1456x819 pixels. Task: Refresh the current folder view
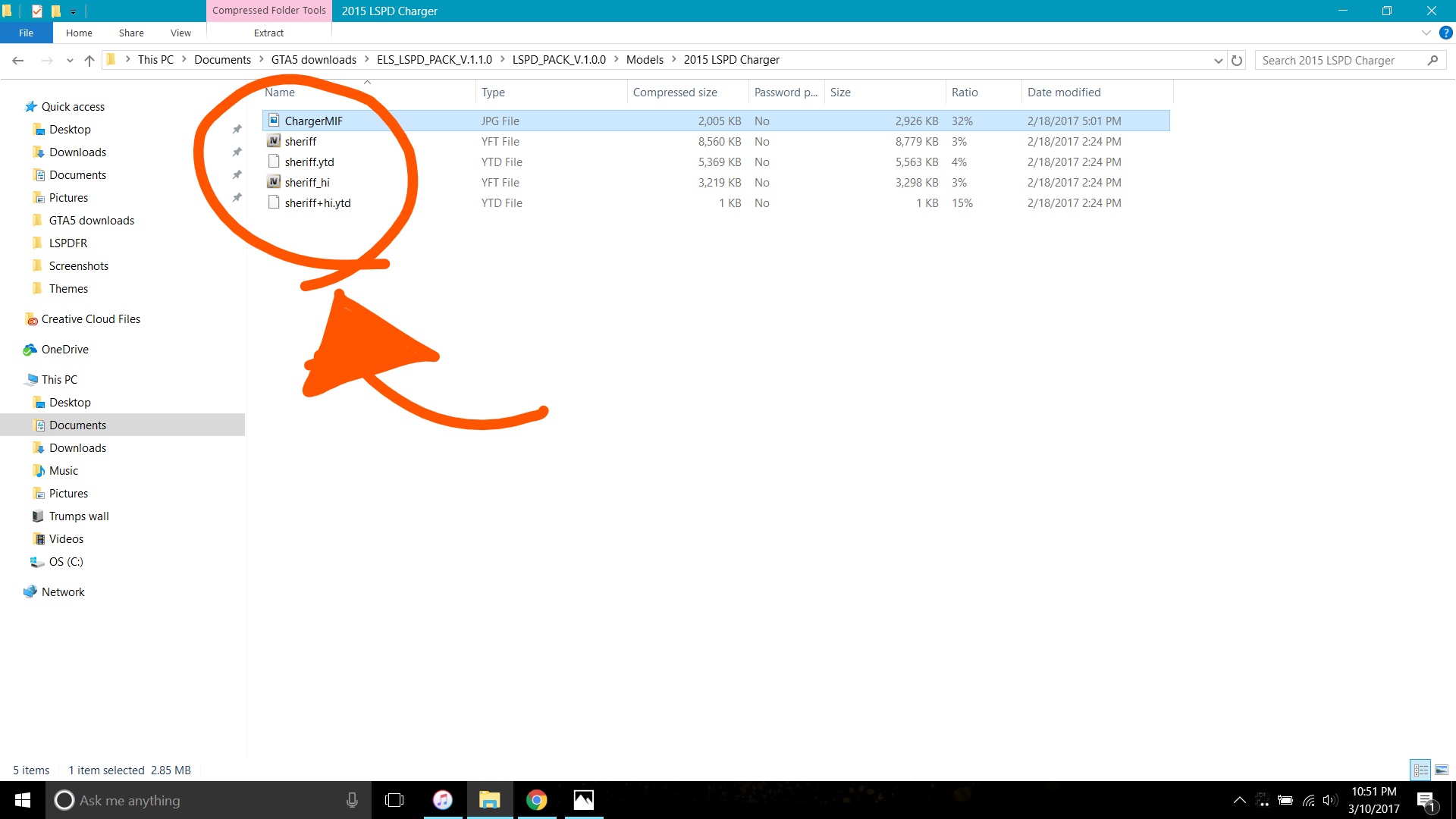pyautogui.click(x=1237, y=61)
